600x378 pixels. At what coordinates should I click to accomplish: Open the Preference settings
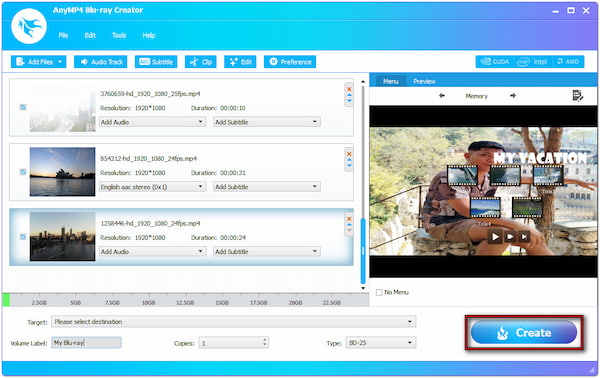(x=290, y=62)
